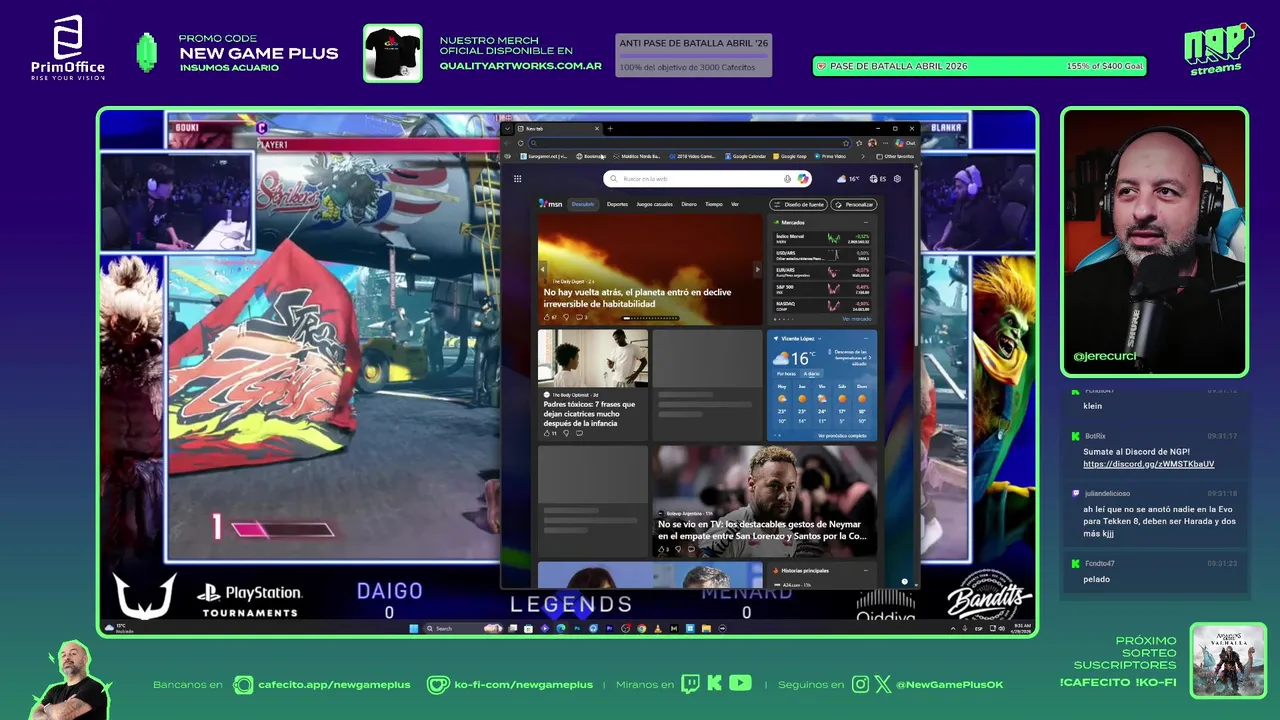This screenshot has height=720, width=1280.
Task: Click the browser address bar
Action: [690, 143]
